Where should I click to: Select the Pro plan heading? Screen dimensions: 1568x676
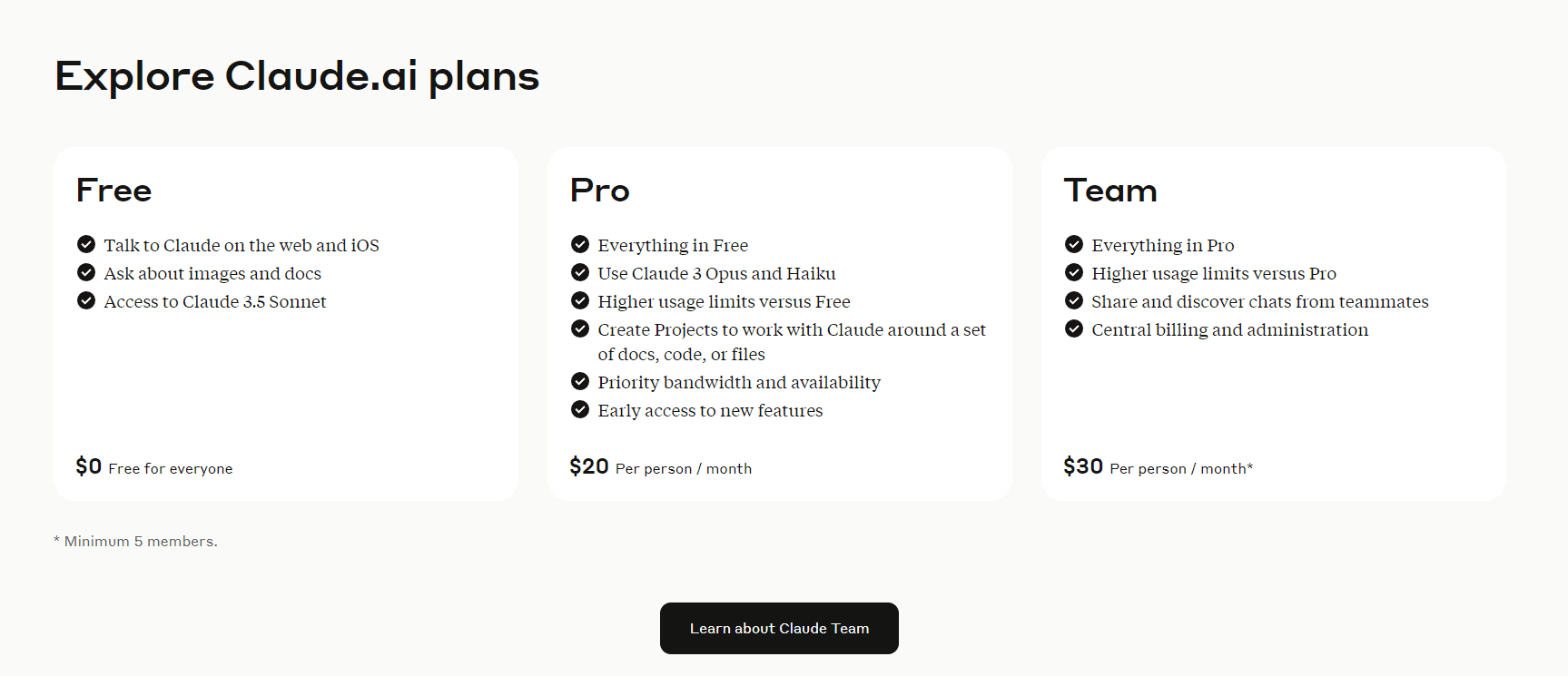[599, 191]
